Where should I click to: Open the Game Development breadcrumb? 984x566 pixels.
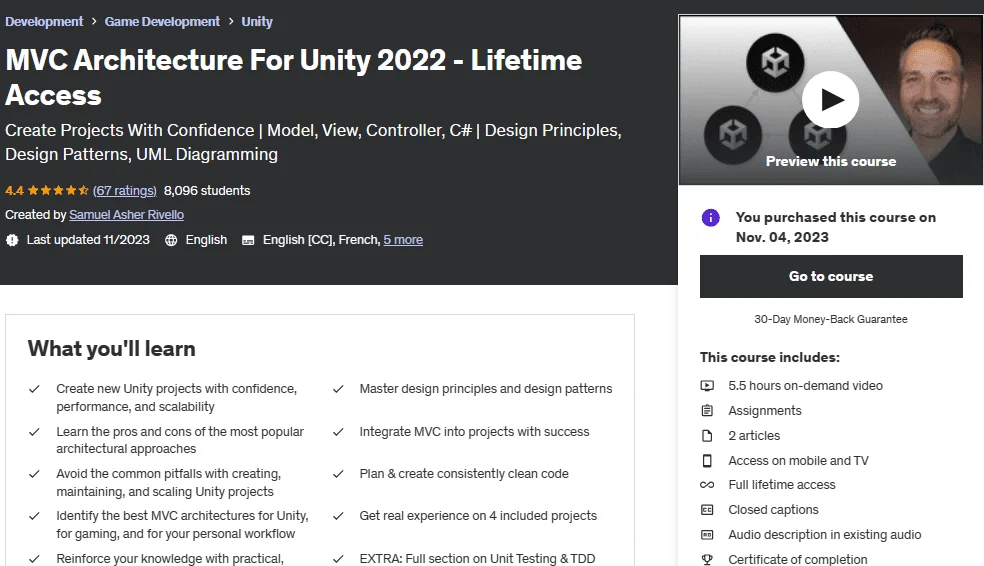(x=162, y=21)
